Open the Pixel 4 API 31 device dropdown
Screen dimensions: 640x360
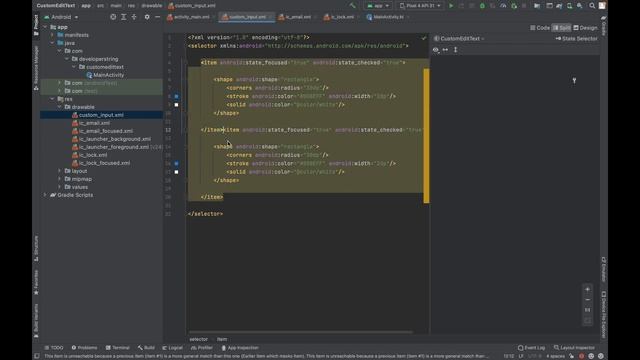point(420,6)
